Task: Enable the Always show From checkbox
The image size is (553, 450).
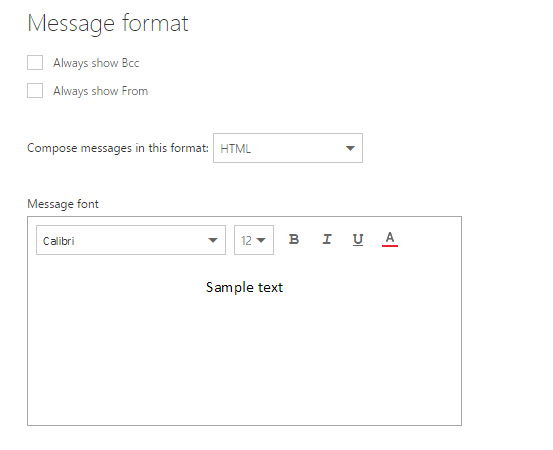Action: (x=35, y=91)
